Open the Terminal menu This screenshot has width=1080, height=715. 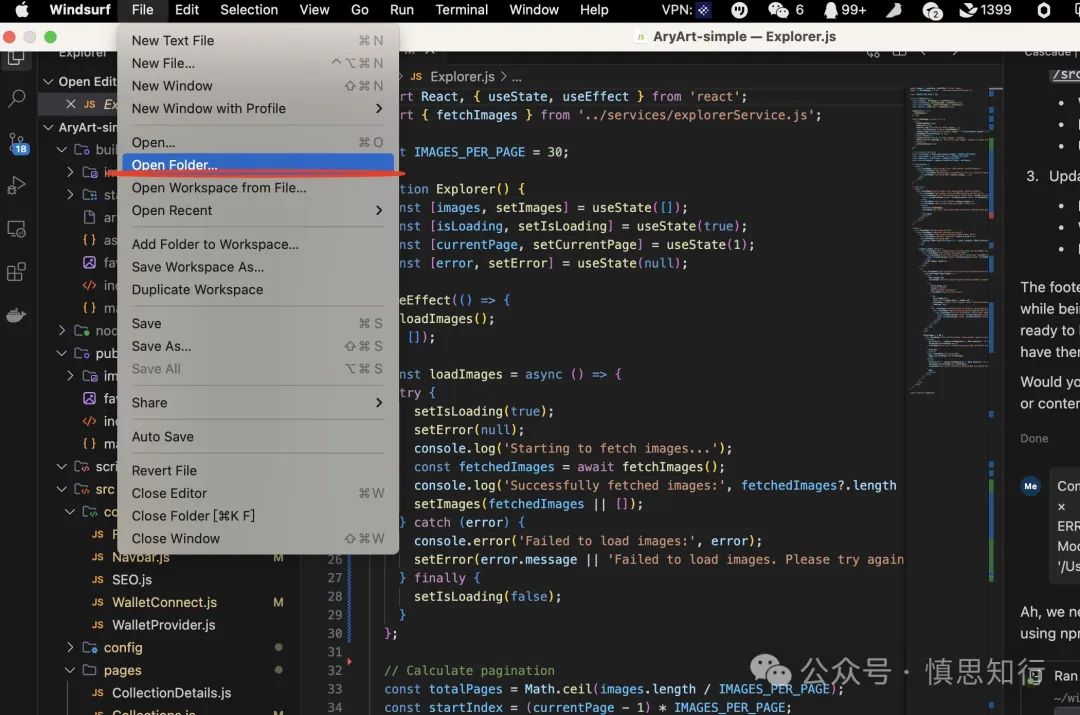coord(461,10)
